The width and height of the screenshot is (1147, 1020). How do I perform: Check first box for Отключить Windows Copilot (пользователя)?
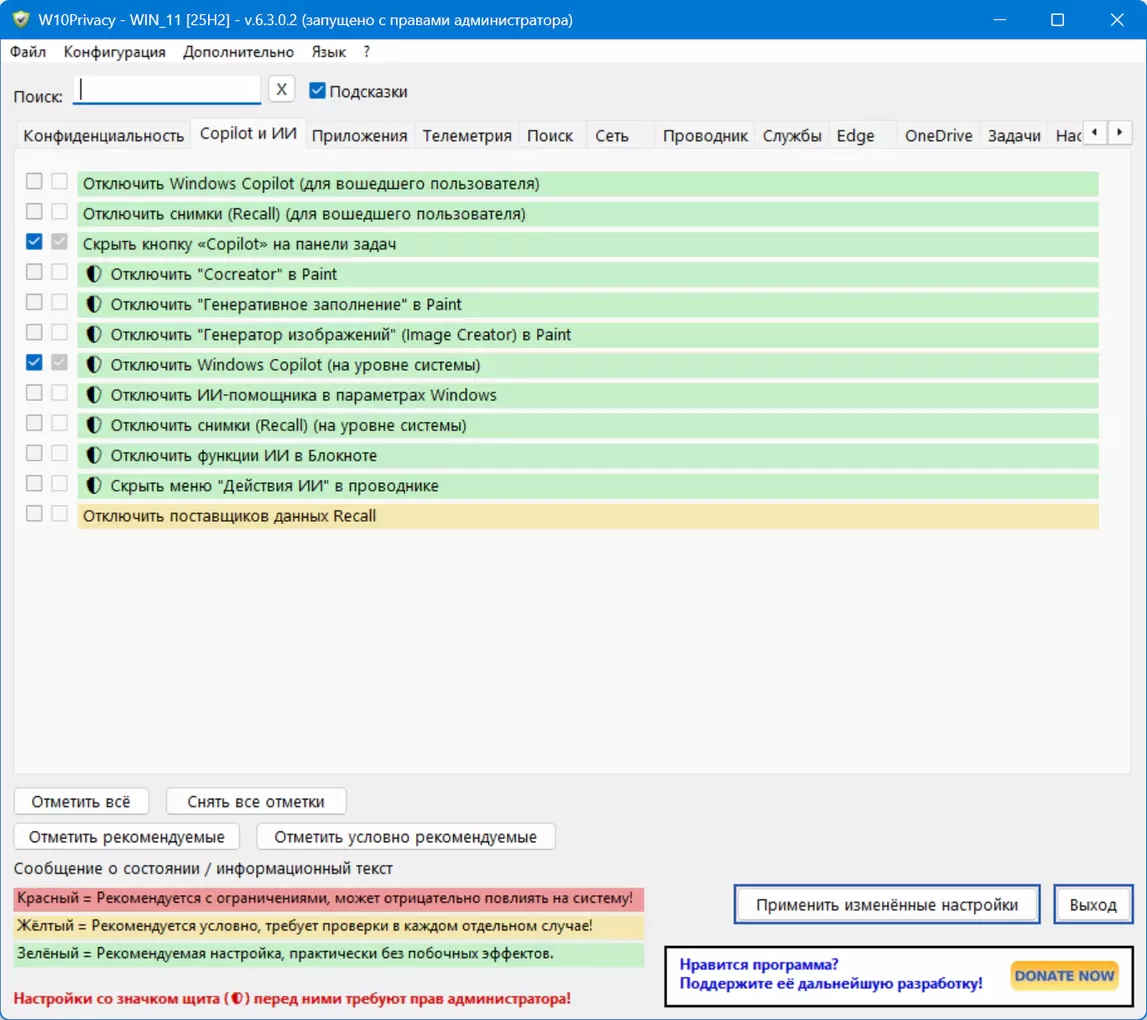tap(34, 181)
